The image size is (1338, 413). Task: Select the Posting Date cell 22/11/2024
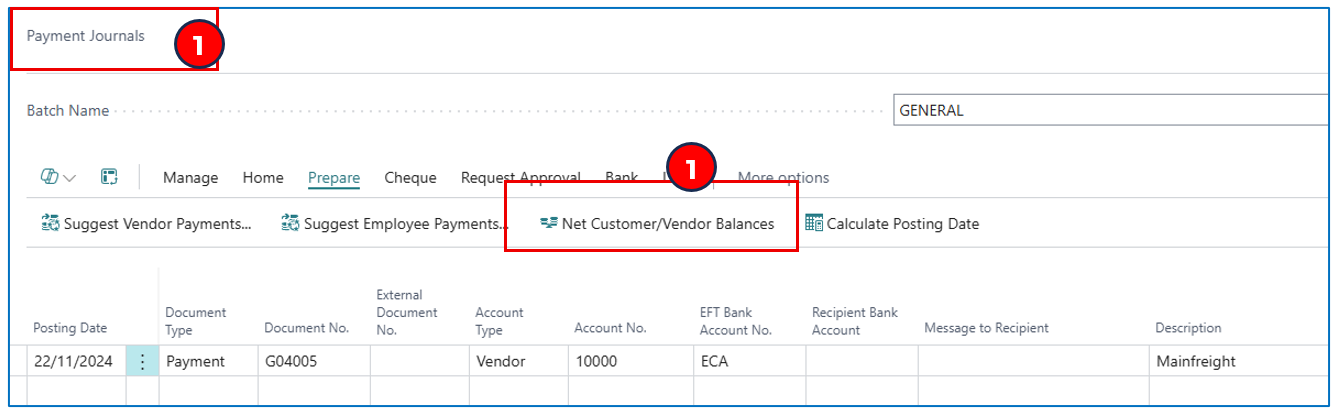click(x=73, y=361)
